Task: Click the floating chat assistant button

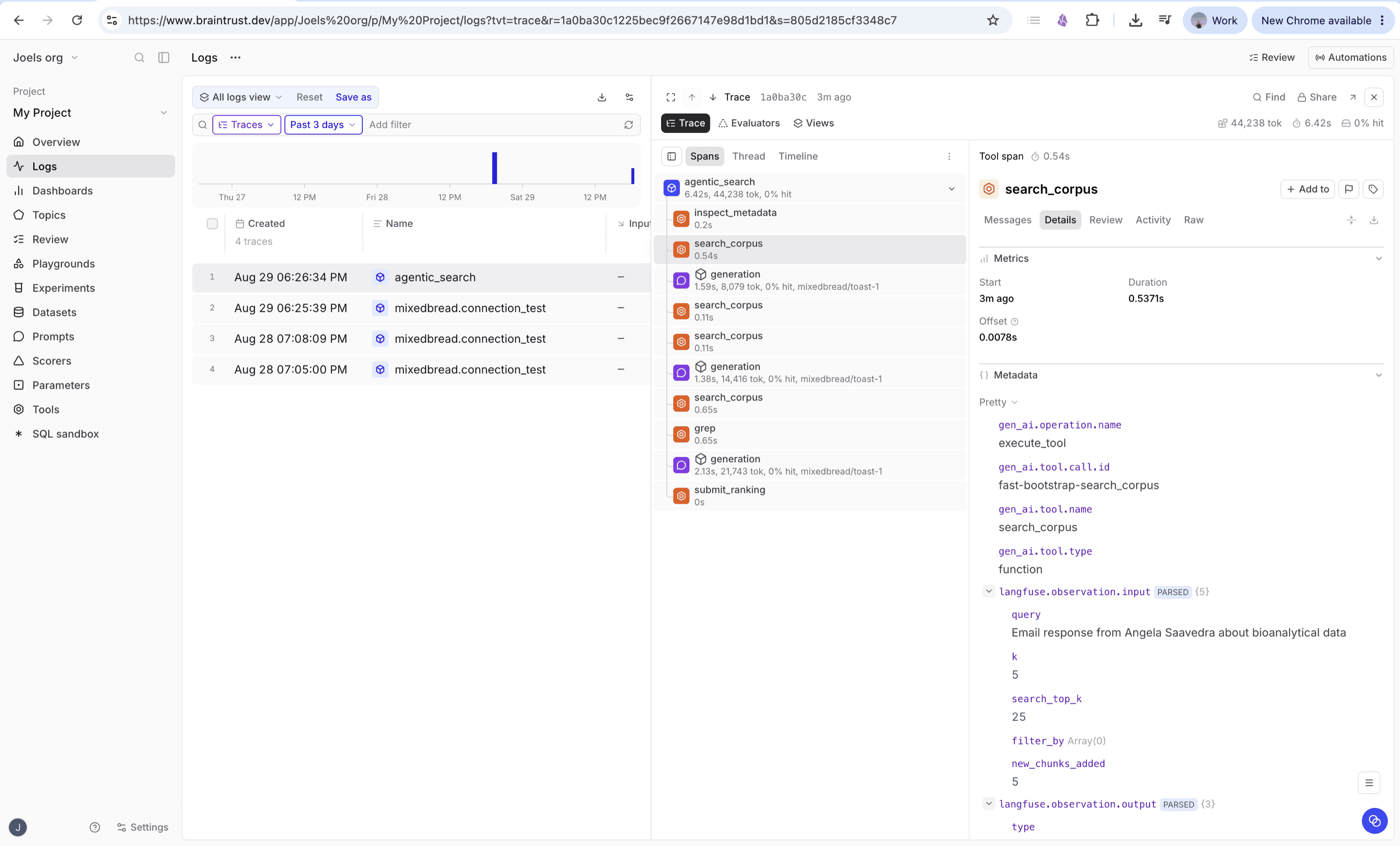Action: point(1375,821)
